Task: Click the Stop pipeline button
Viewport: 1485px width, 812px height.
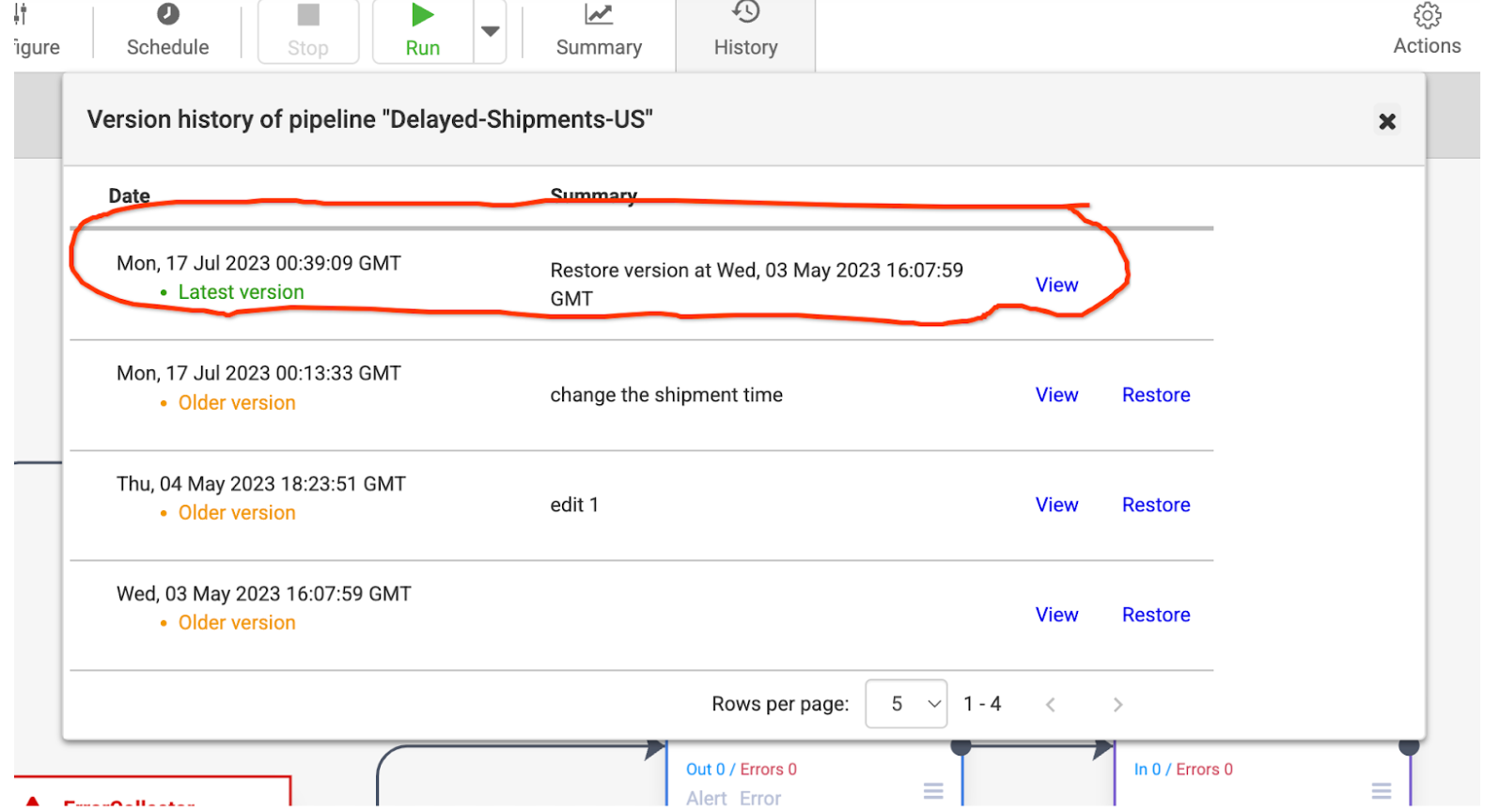Action: point(308,31)
